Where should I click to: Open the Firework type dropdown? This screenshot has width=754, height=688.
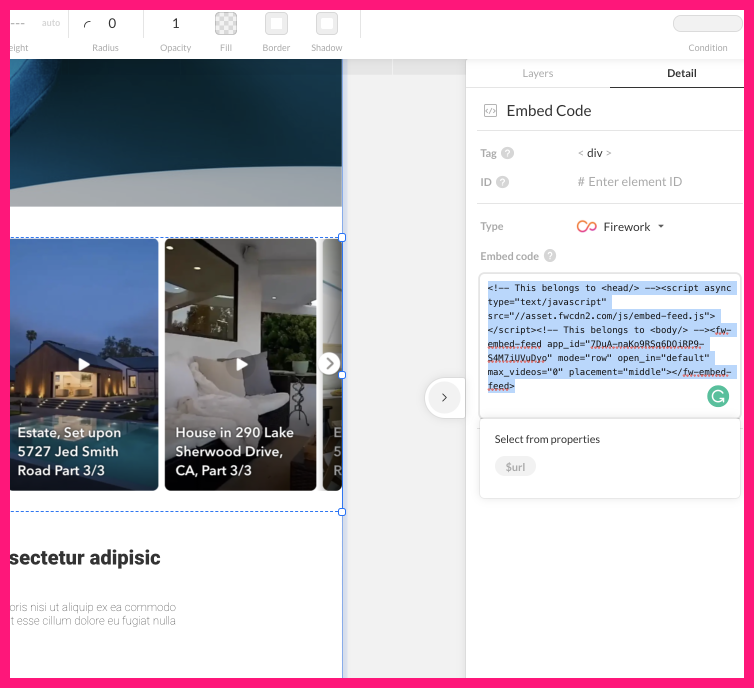click(x=620, y=226)
